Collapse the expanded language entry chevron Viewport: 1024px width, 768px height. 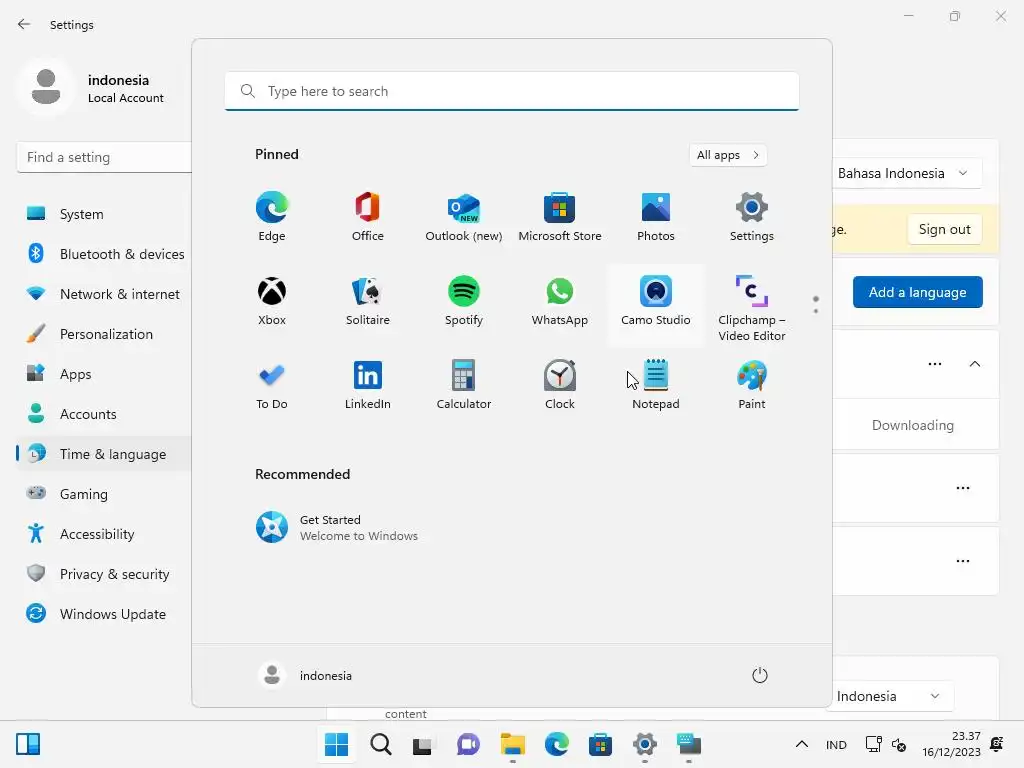(974, 364)
